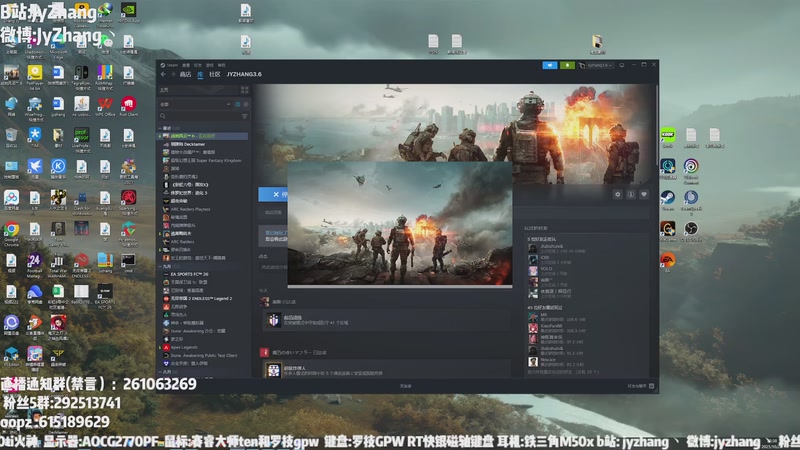Go back with Steam's left arrow button
Viewport: 800px width, 450px height.
point(163,74)
